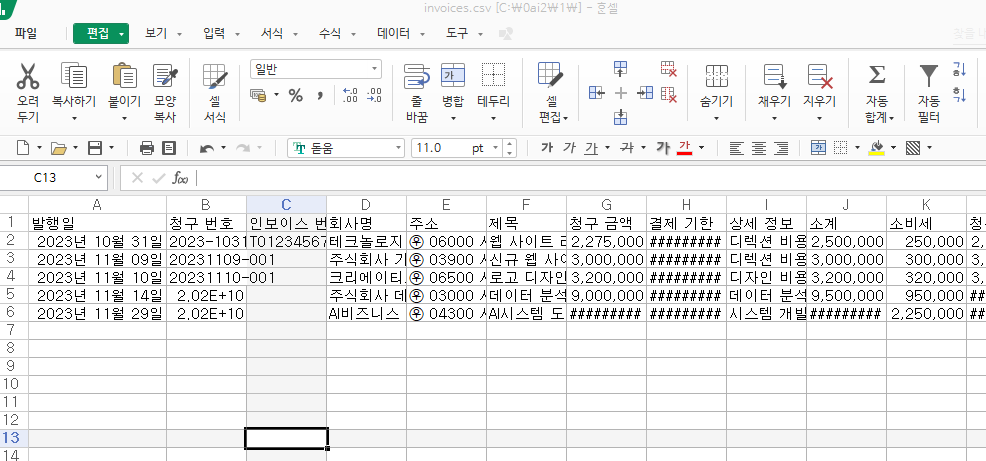Insert column to the right icon
Image resolution: width=986 pixels, height=461 pixels.
coord(645,93)
